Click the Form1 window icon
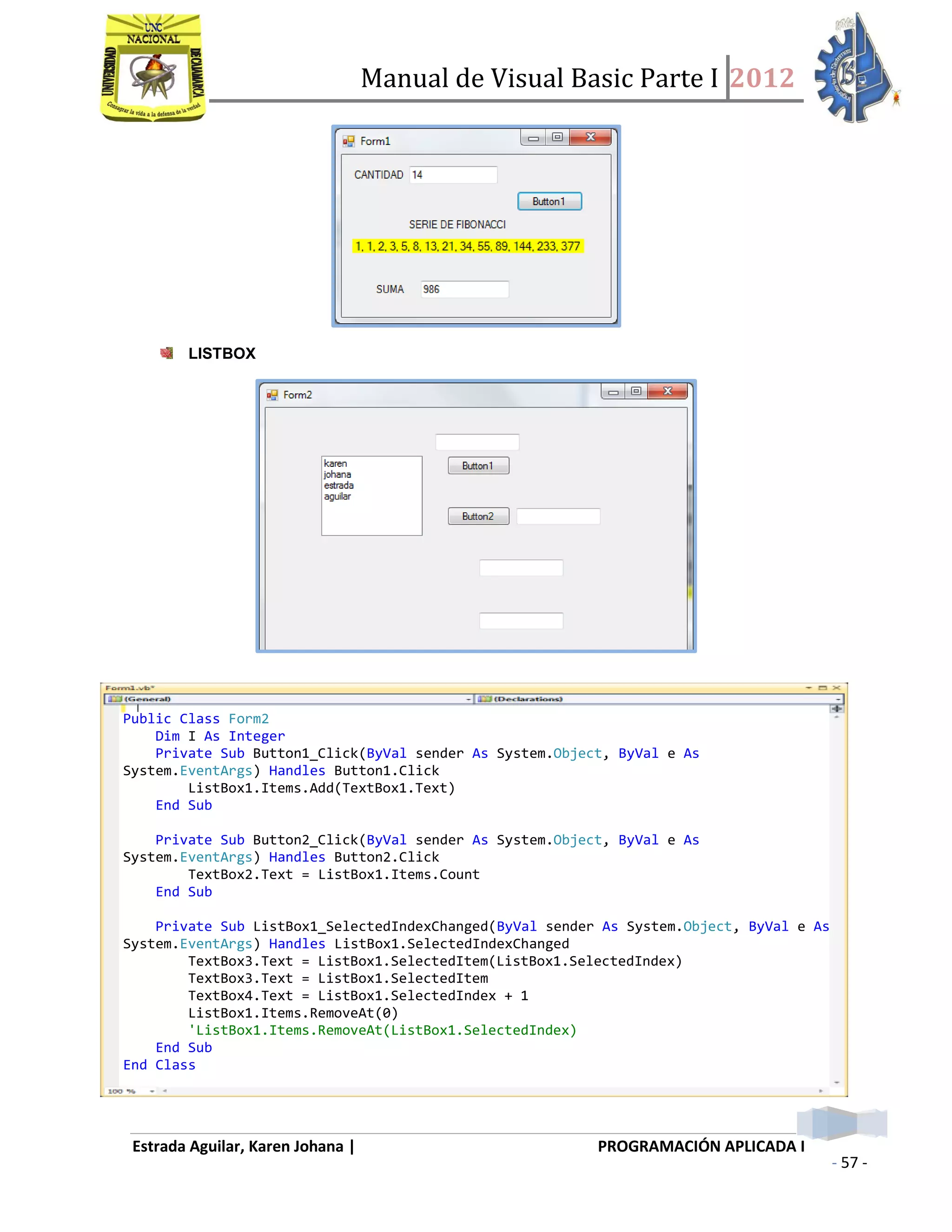952x1232 pixels. [x=349, y=141]
